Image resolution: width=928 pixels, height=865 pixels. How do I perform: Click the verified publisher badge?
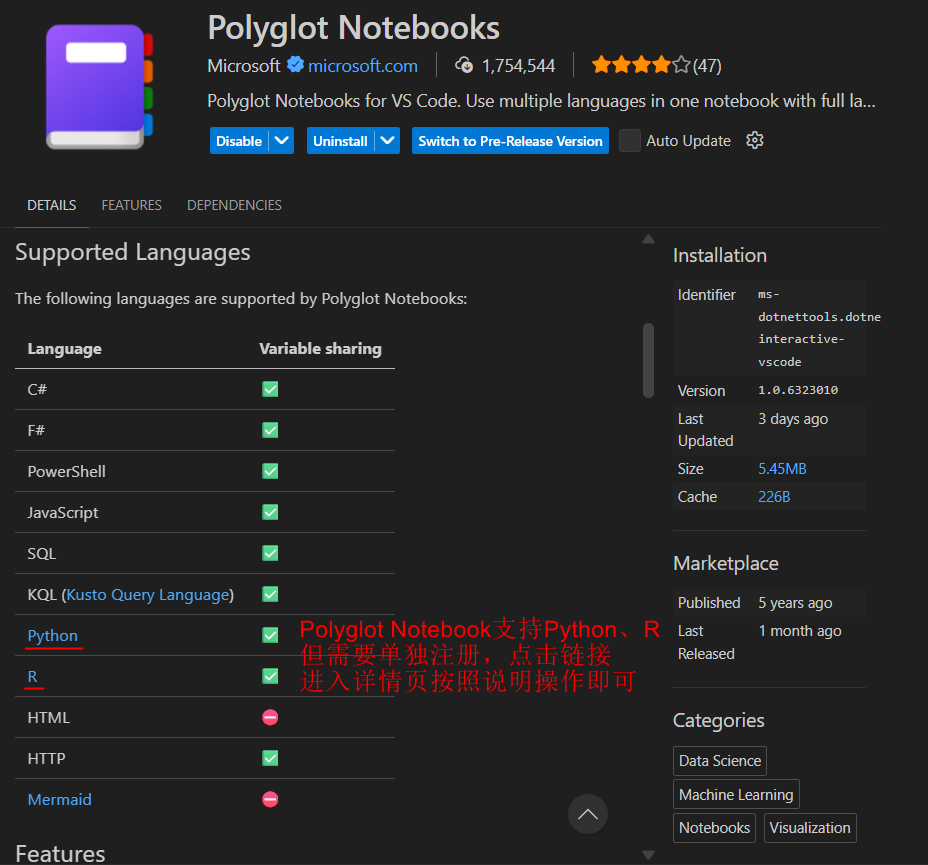coord(295,64)
